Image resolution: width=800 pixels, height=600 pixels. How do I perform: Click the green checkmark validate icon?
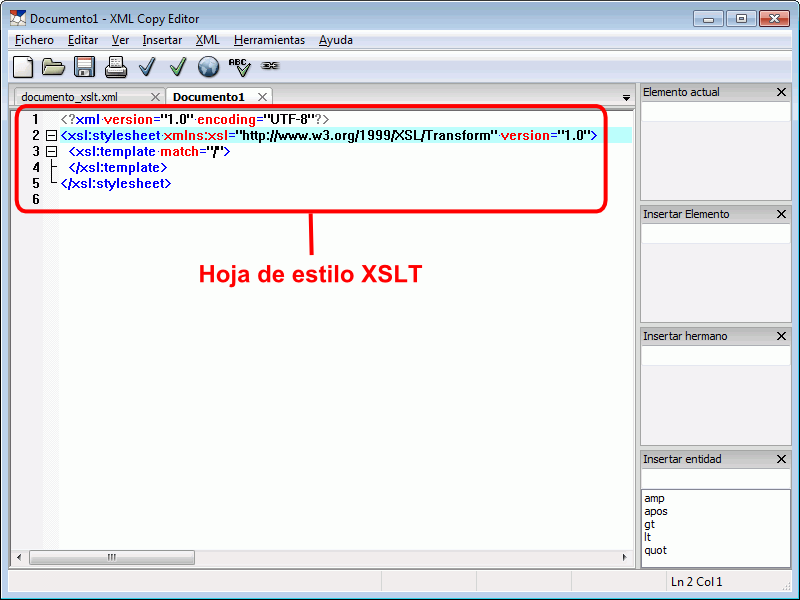tap(178, 67)
